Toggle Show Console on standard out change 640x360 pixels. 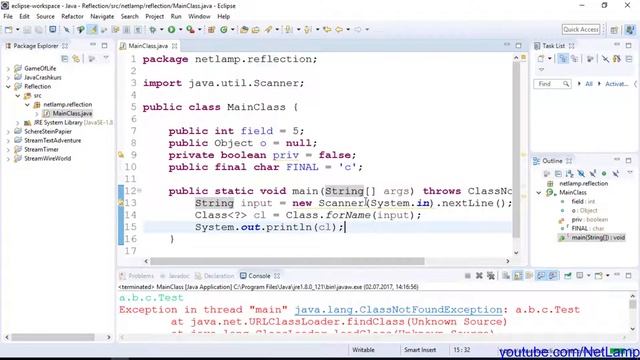541,276
